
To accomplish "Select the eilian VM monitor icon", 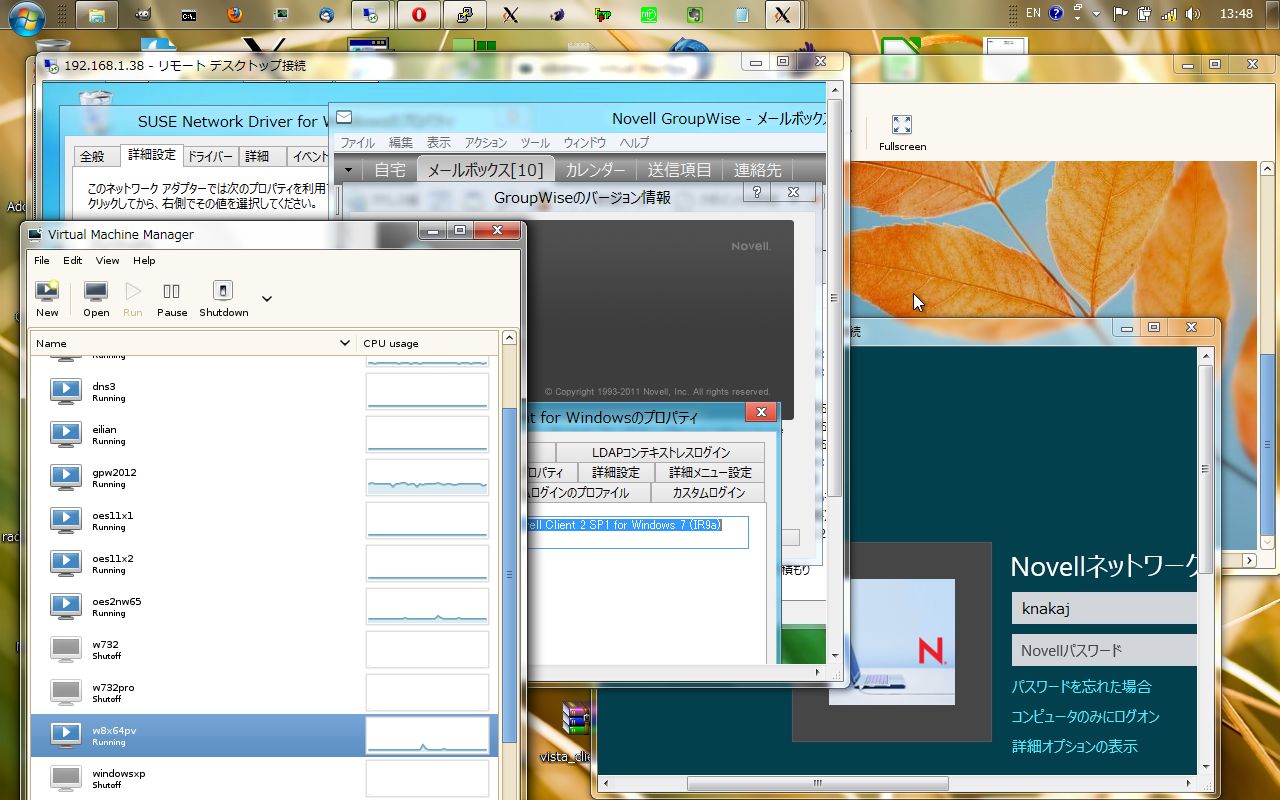I will 66,434.
